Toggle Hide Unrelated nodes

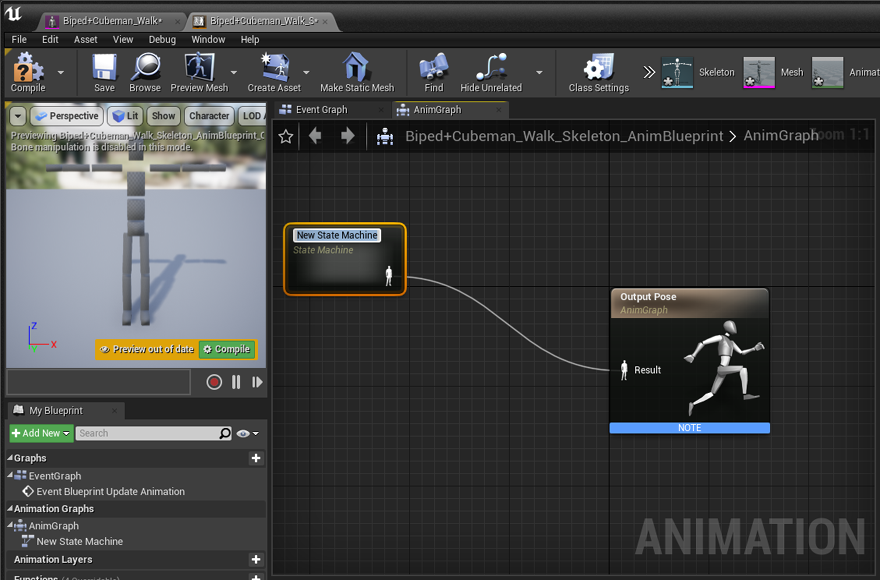pyautogui.click(x=491, y=72)
